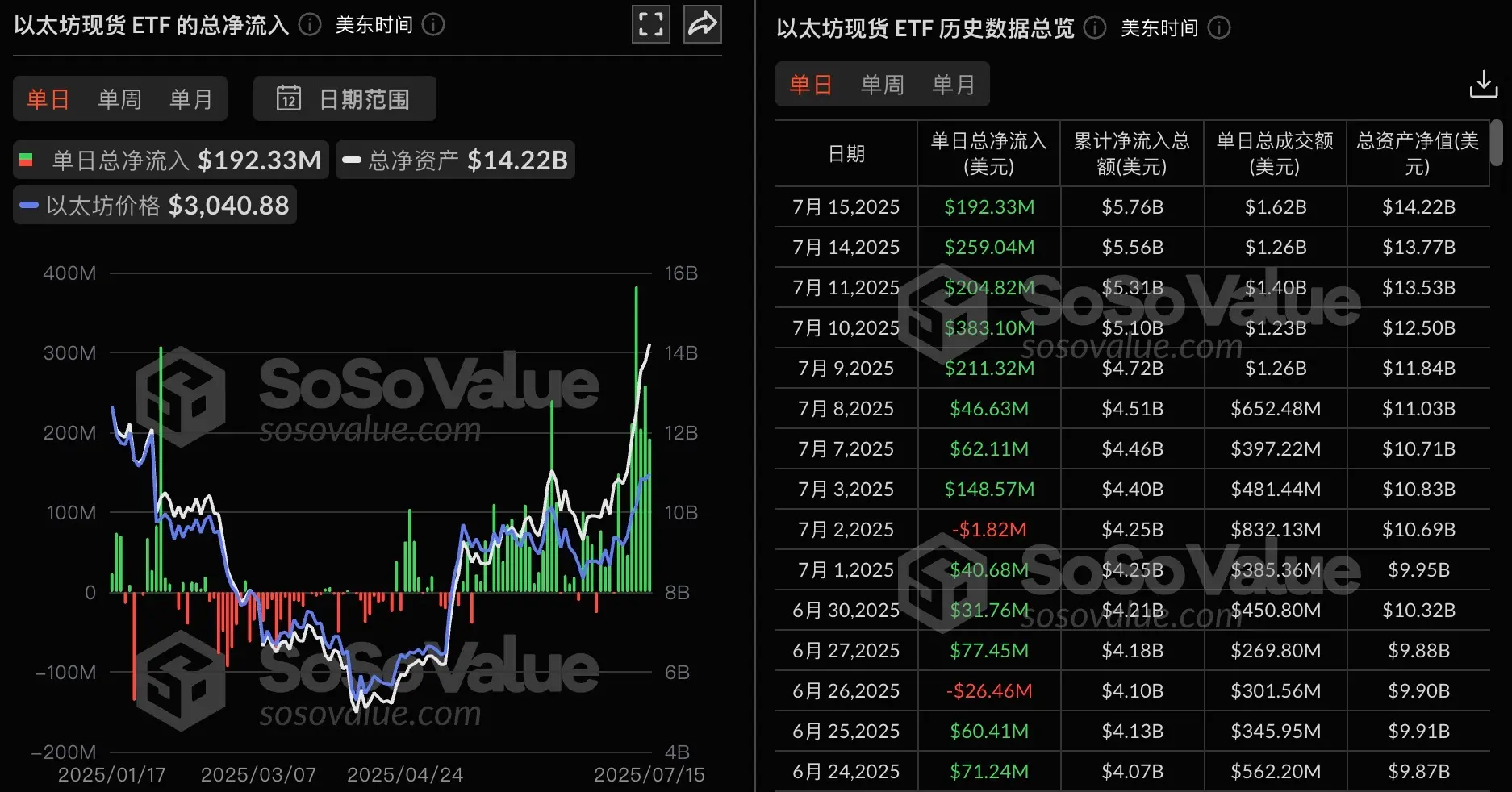Select the 7月 15,2025 date cell
Screen dimensions: 1512x792
846,207
